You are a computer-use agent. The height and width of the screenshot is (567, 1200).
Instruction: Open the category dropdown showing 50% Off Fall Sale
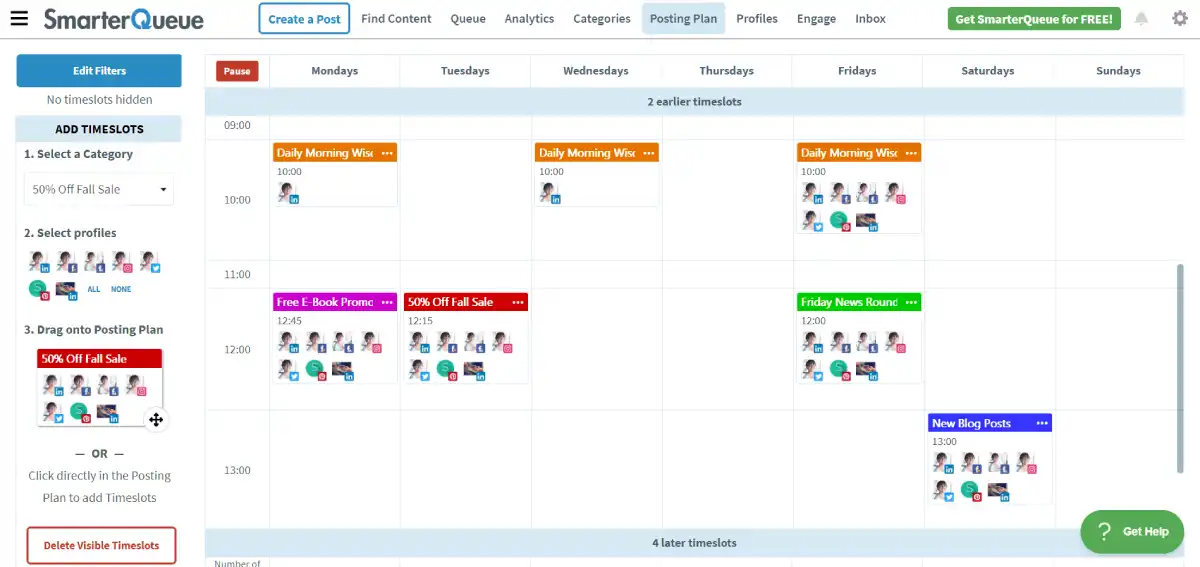[99, 189]
